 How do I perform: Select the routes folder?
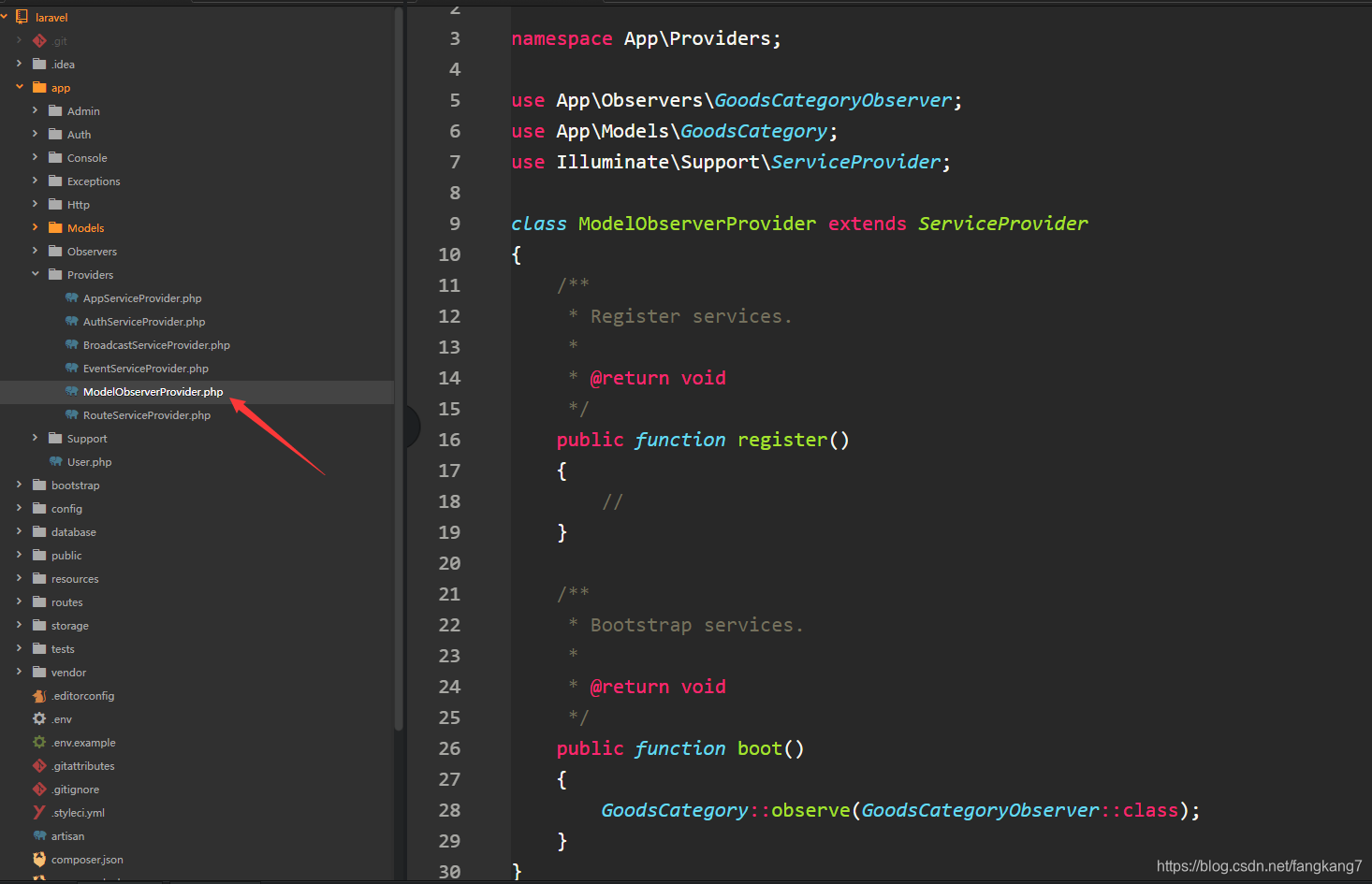66,602
